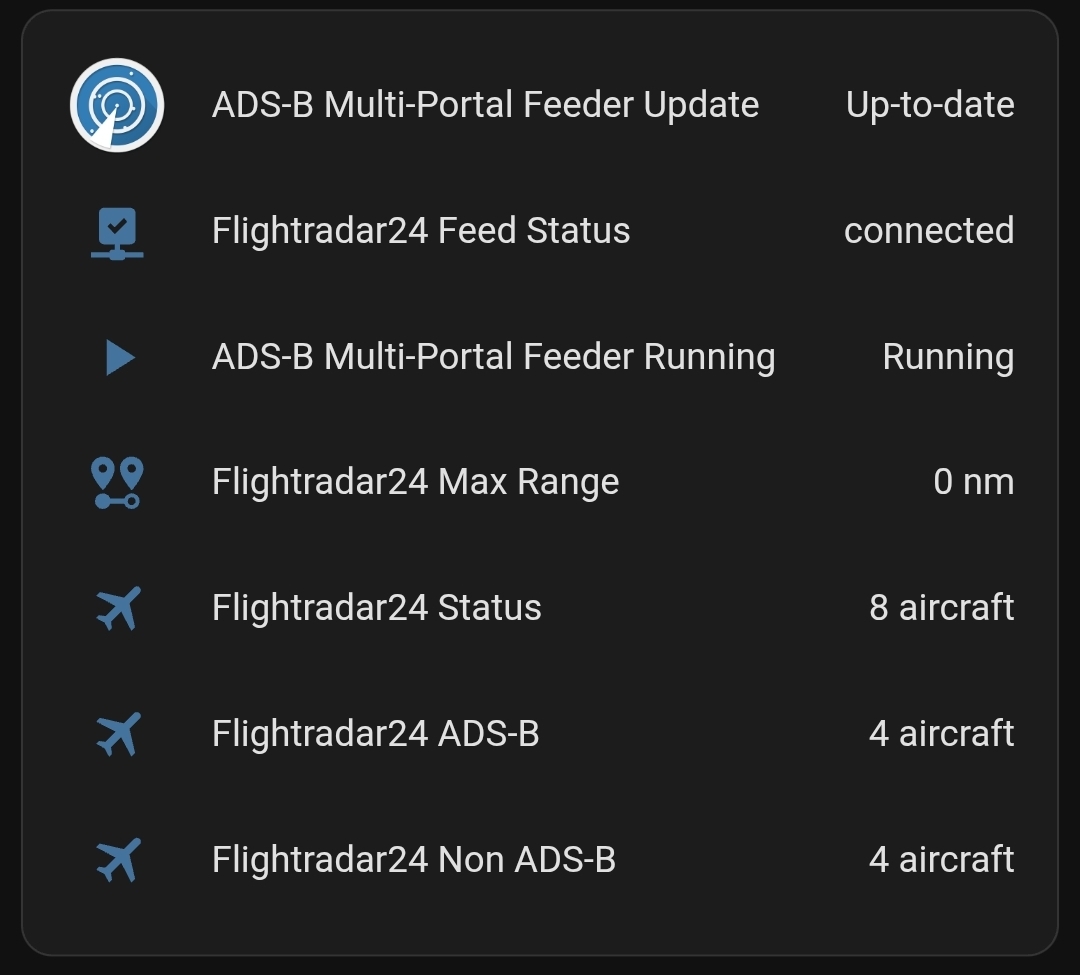Click the 0 nm range value
Viewport: 1080px width, 975px height.
pos(974,481)
